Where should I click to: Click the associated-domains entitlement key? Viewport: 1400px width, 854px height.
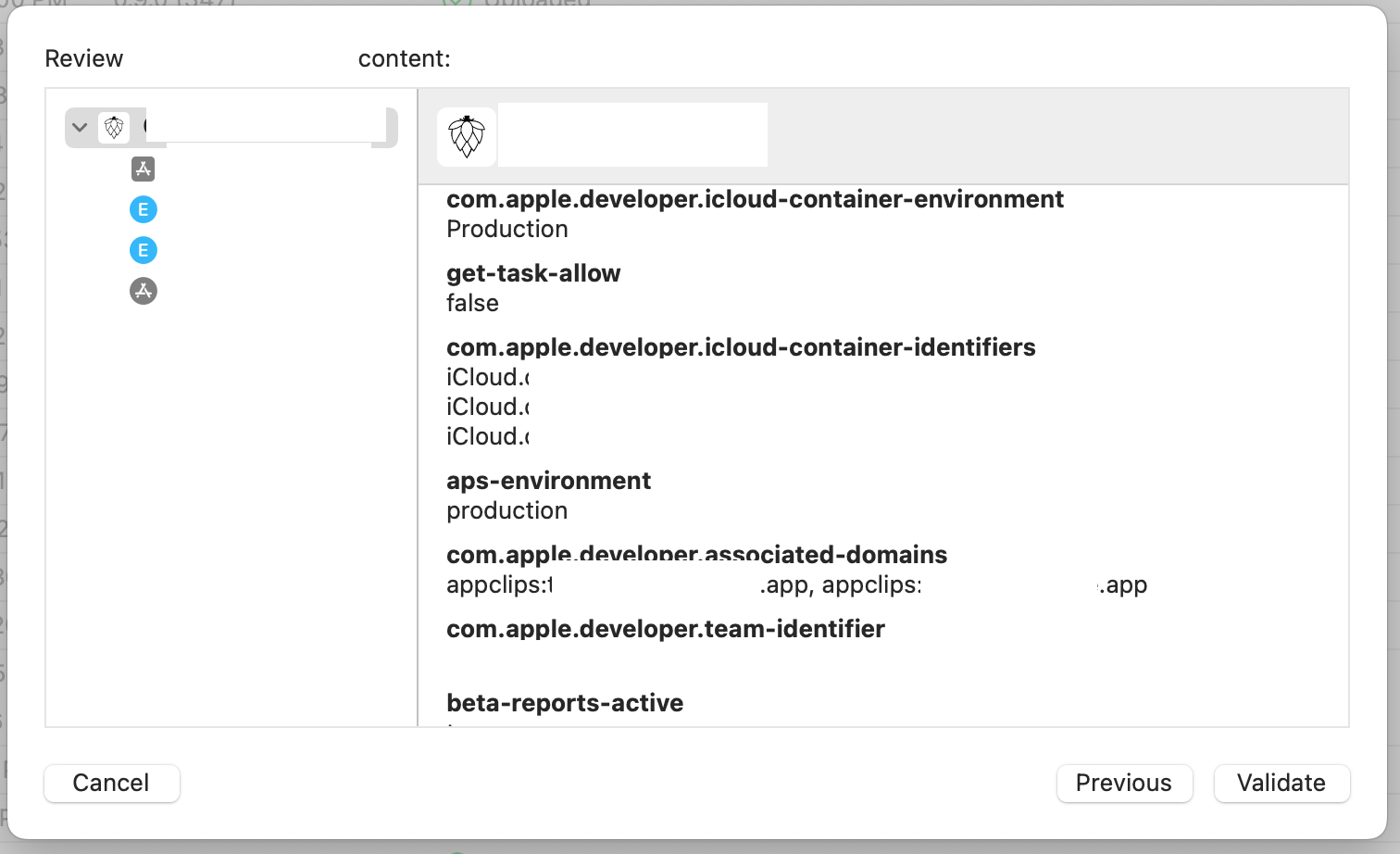point(696,554)
